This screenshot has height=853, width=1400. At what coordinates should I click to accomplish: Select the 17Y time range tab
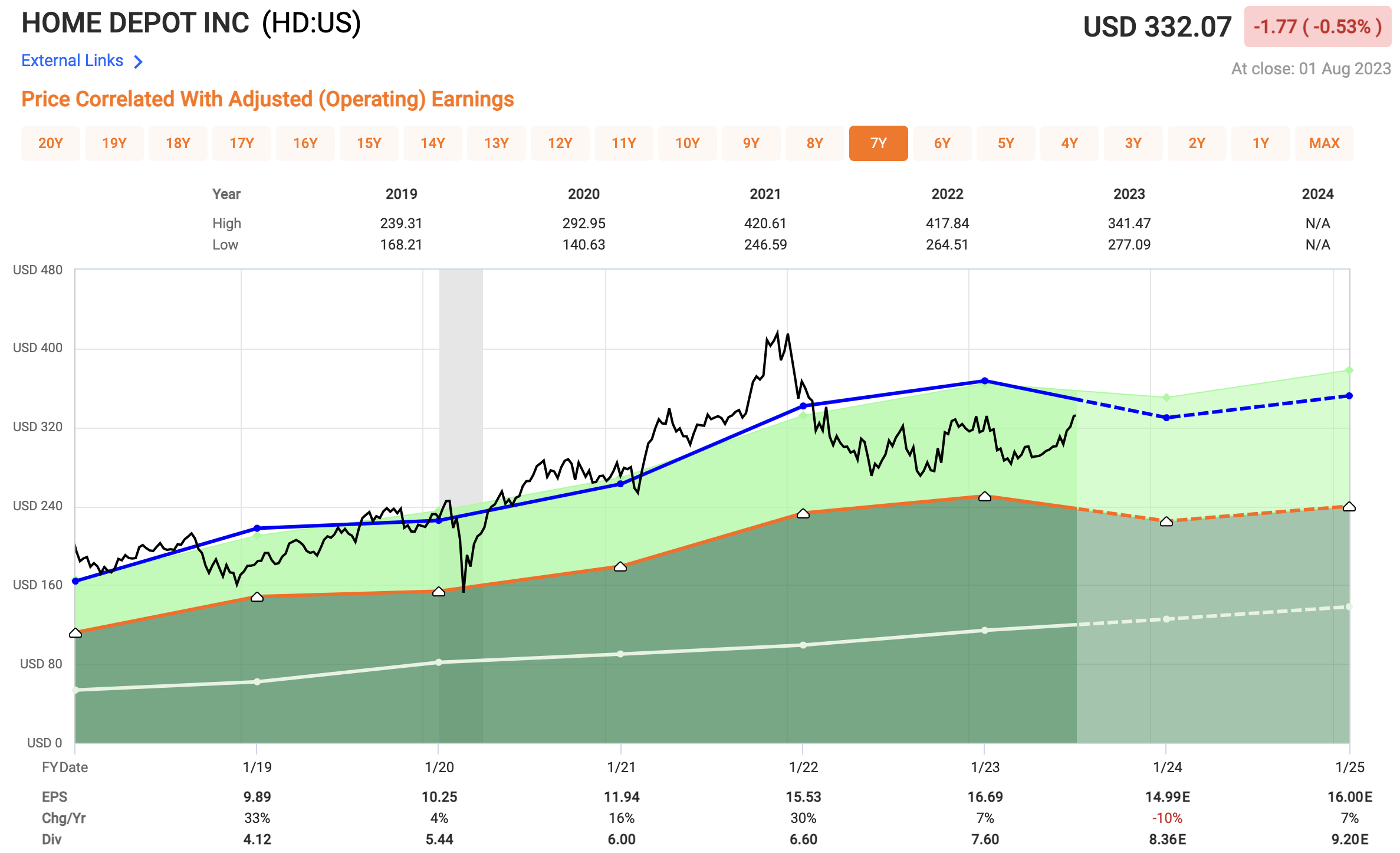point(242,143)
